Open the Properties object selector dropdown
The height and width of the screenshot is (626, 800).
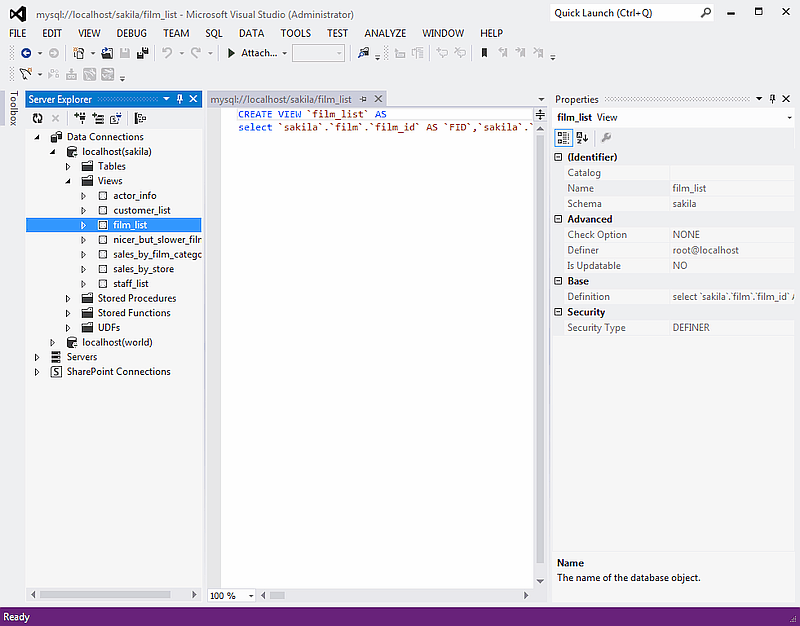point(789,117)
